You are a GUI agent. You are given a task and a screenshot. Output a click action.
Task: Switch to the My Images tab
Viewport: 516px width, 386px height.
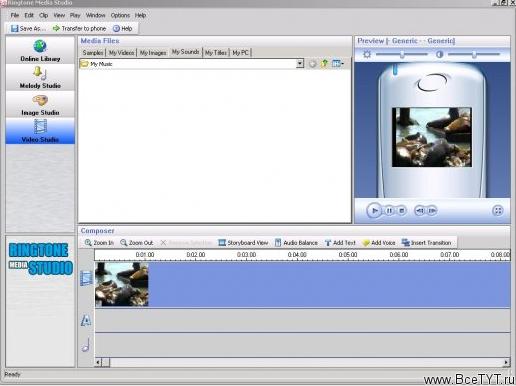(x=153, y=53)
